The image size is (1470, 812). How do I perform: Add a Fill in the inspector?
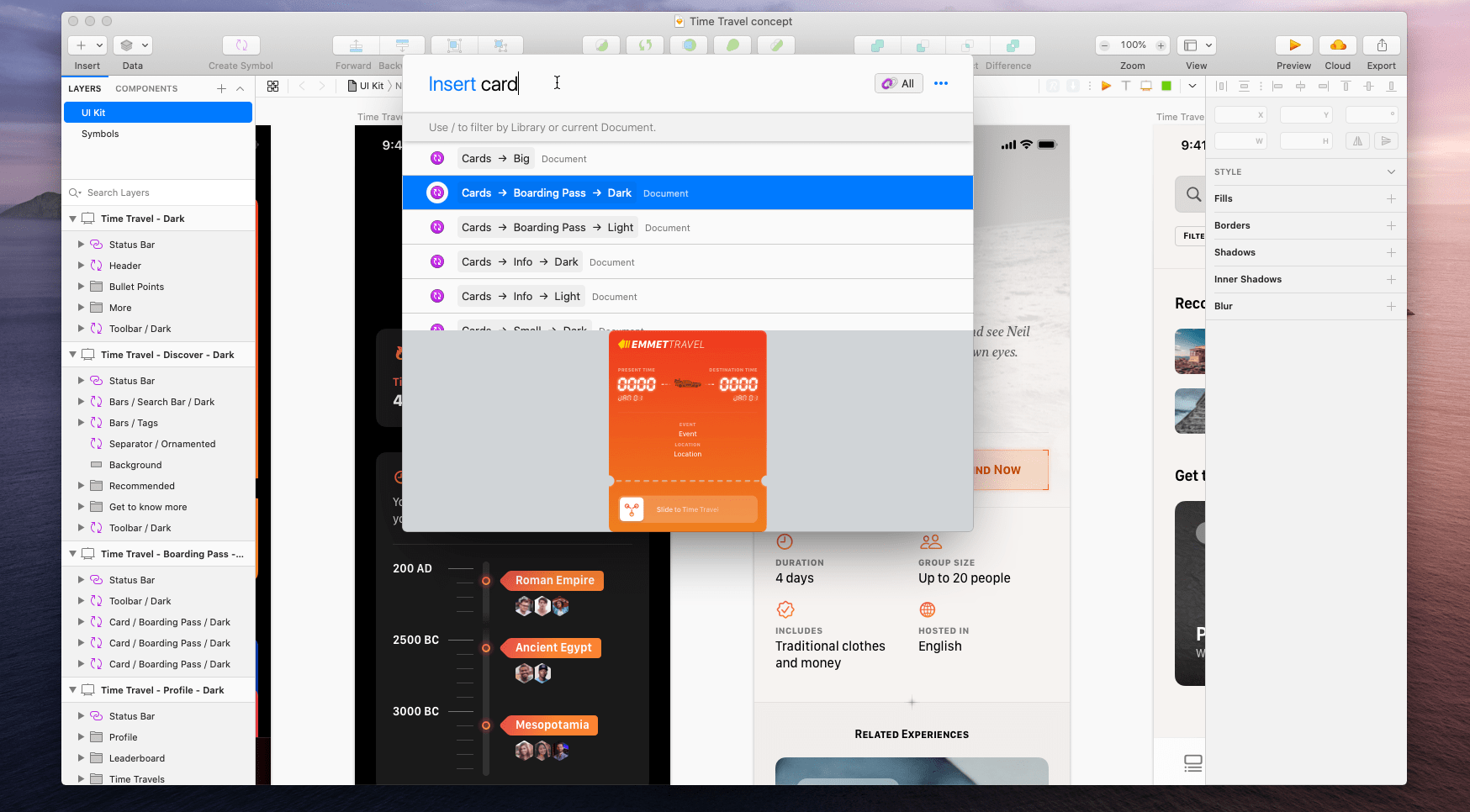1392,198
